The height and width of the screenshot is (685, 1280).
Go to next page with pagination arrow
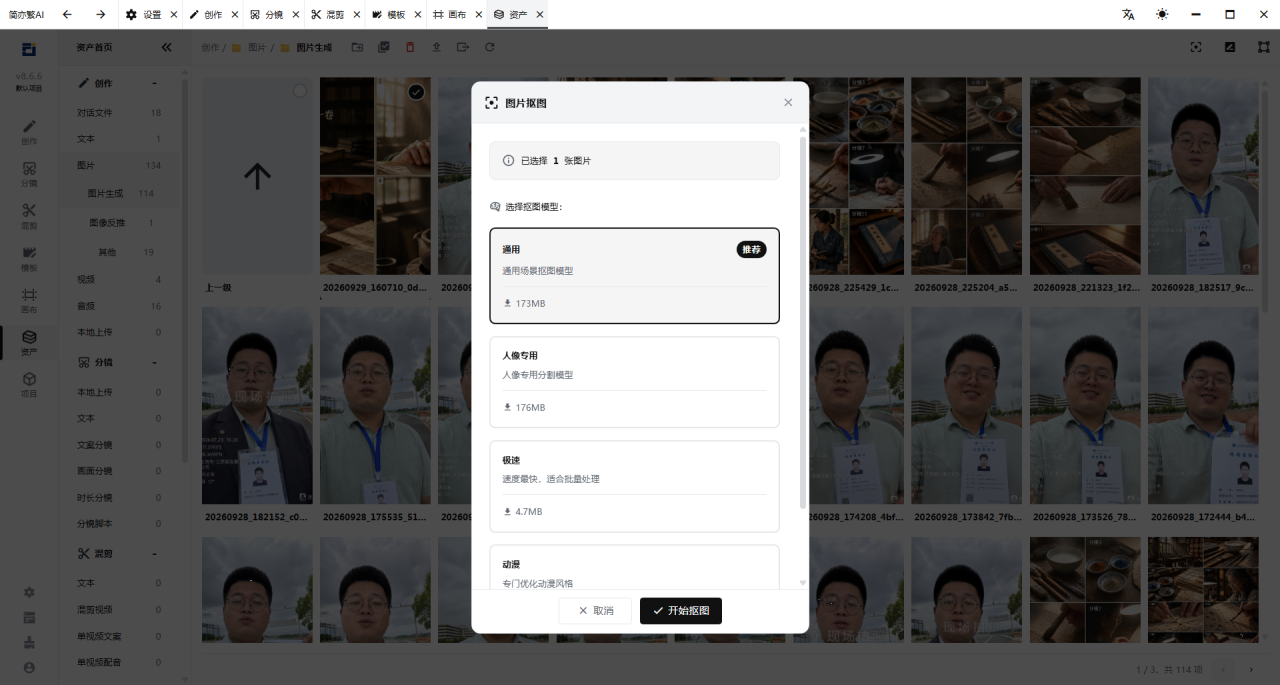1250,669
